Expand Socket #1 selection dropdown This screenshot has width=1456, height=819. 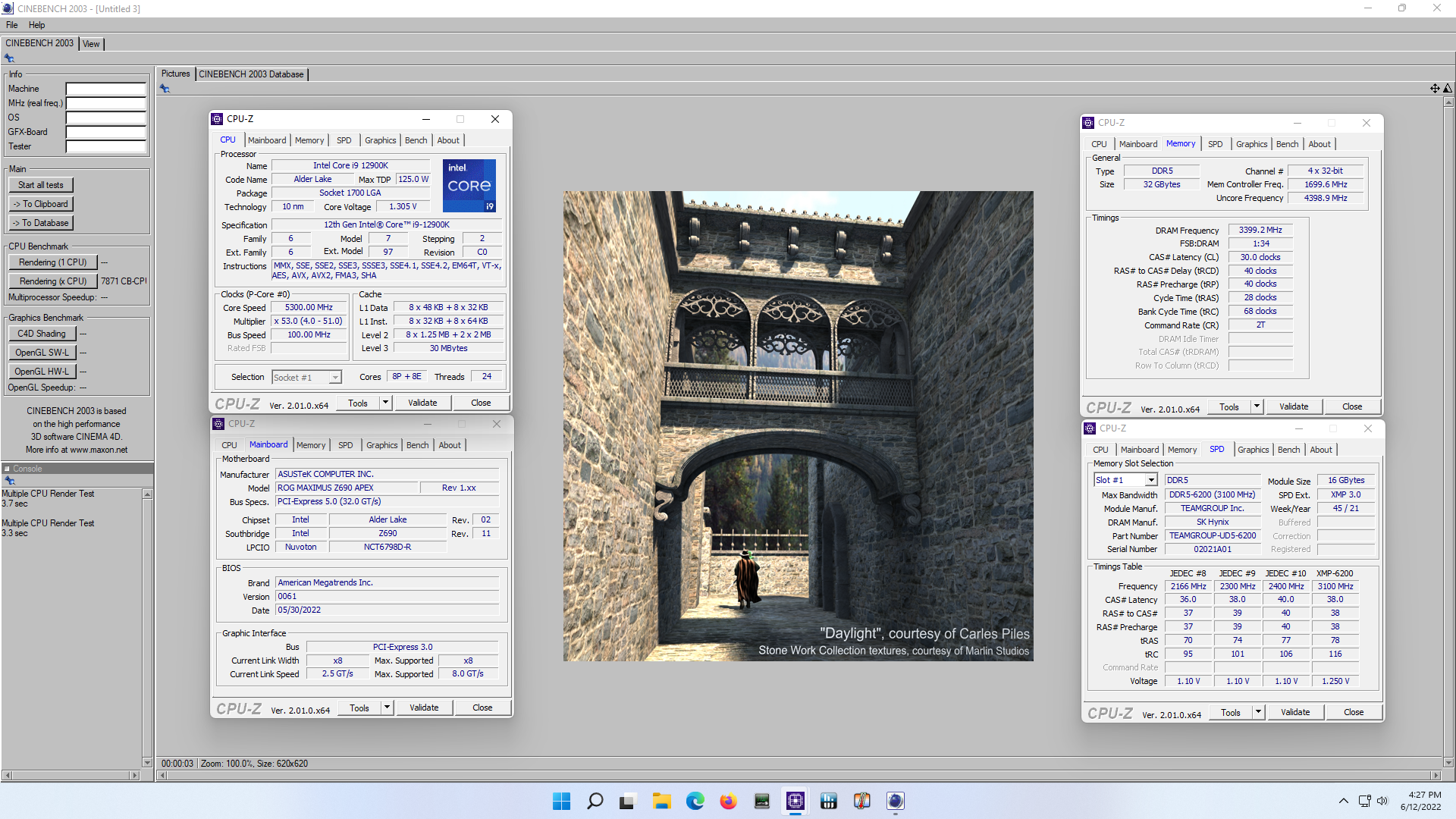click(x=335, y=377)
